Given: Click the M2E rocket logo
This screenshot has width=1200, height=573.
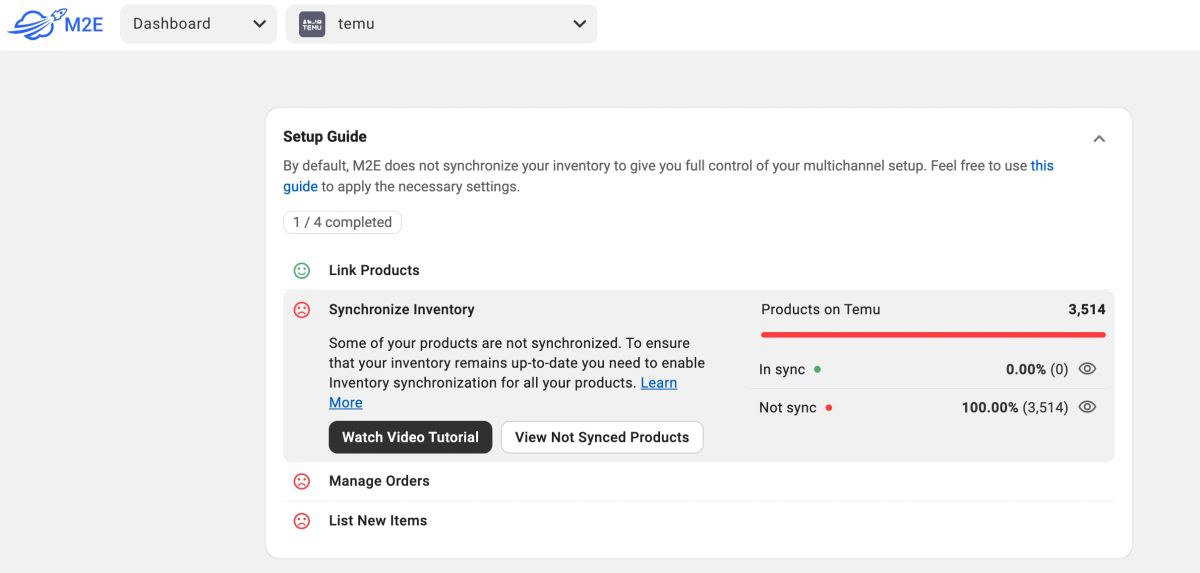Looking at the screenshot, I should click(55, 24).
